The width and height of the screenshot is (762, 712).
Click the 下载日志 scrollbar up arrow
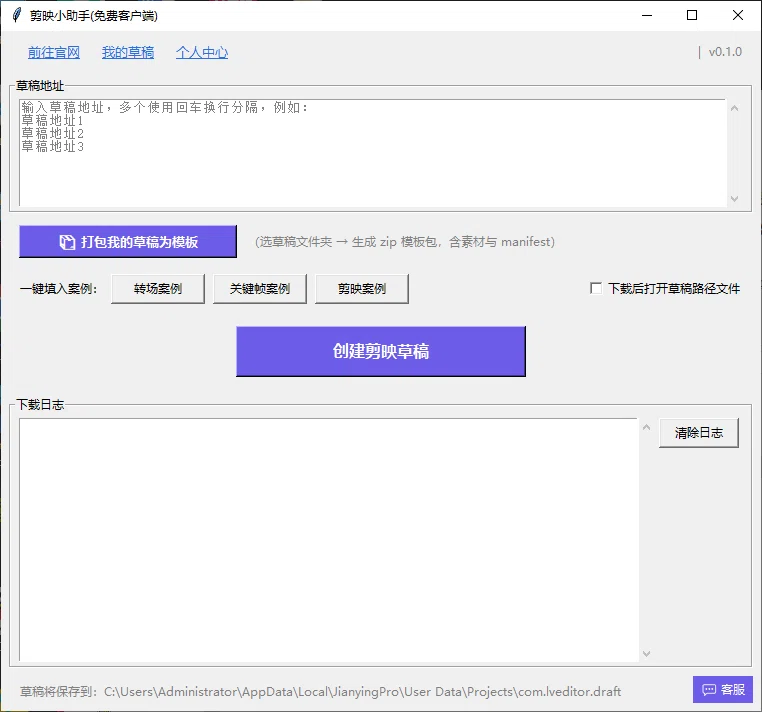click(646, 427)
